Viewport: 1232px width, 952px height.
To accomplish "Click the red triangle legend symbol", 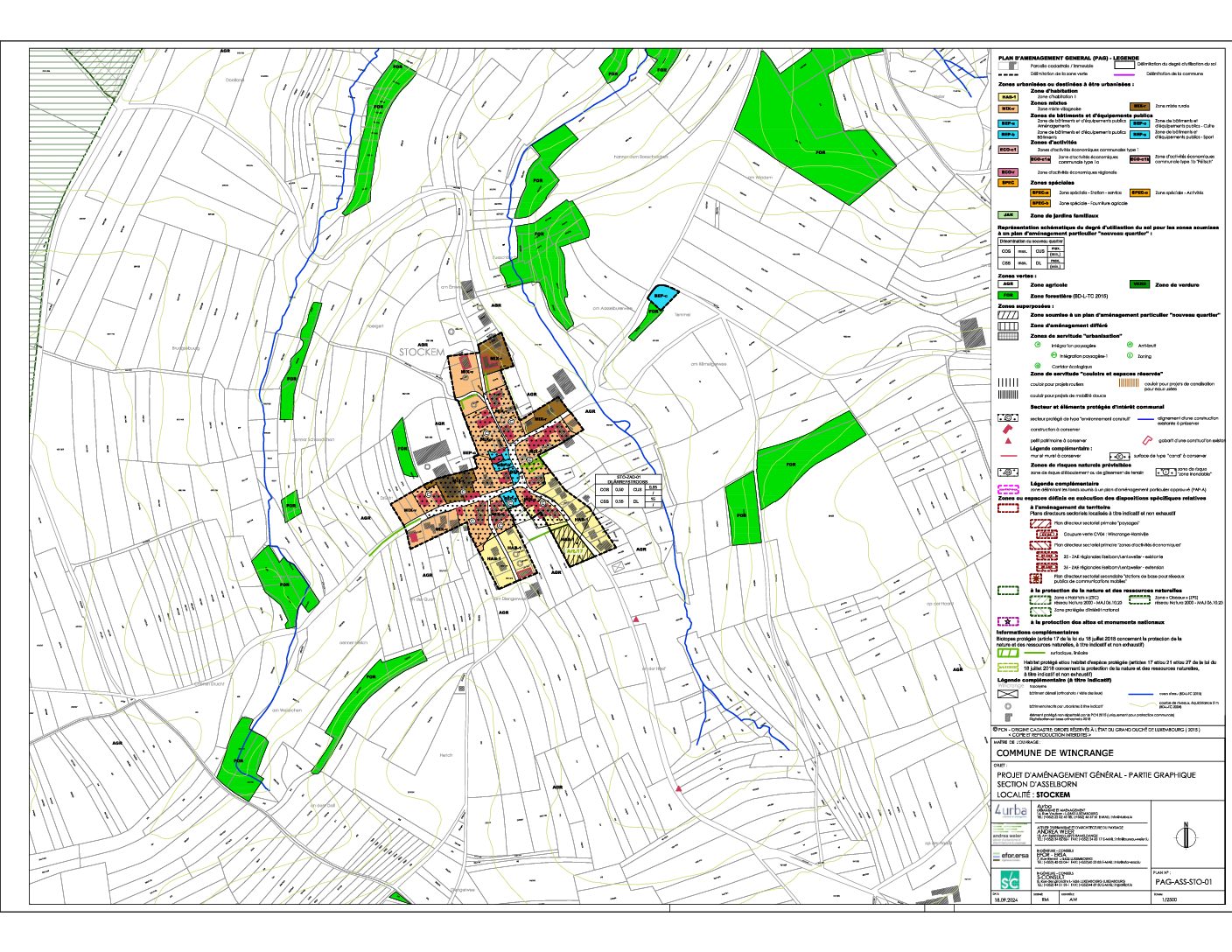I will 1008,440.
